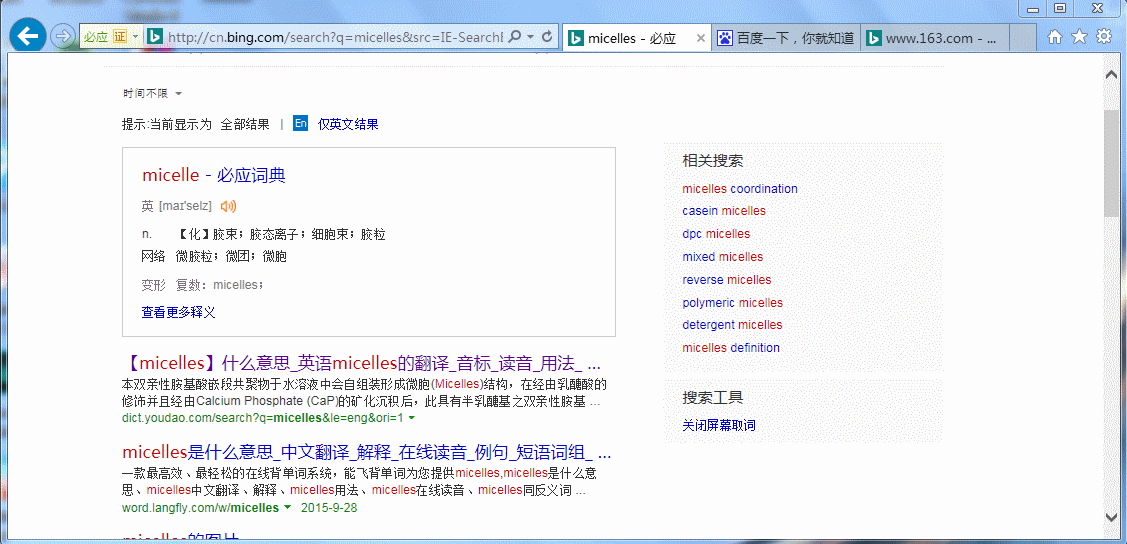Viewport: 1127px width, 544px height.
Task: Click the 查看更多释义 link
Action: tap(178, 312)
